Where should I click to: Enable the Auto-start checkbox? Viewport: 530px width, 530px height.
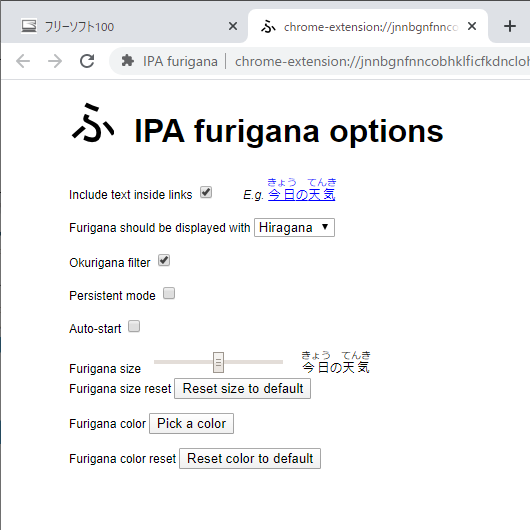tap(134, 327)
